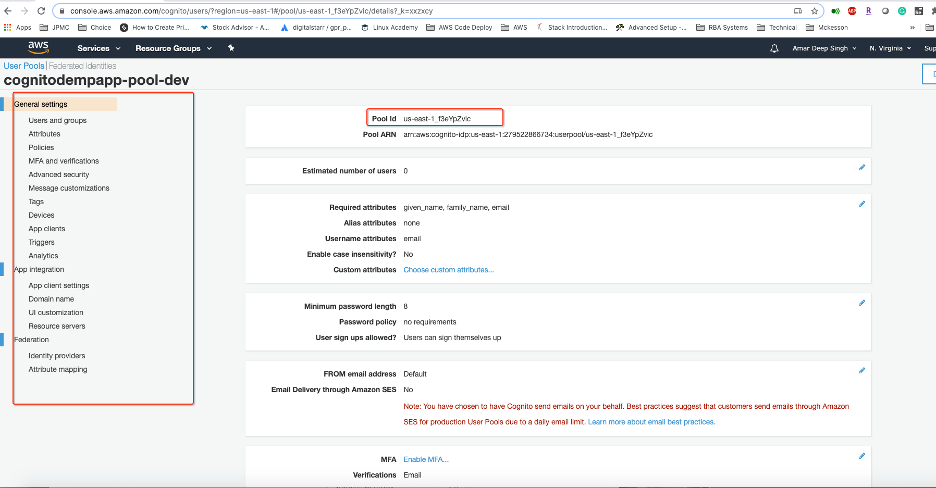Click the Pool Id value us-east-1_f3eYpZvlc
The height and width of the screenshot is (488, 936).
coord(437,119)
